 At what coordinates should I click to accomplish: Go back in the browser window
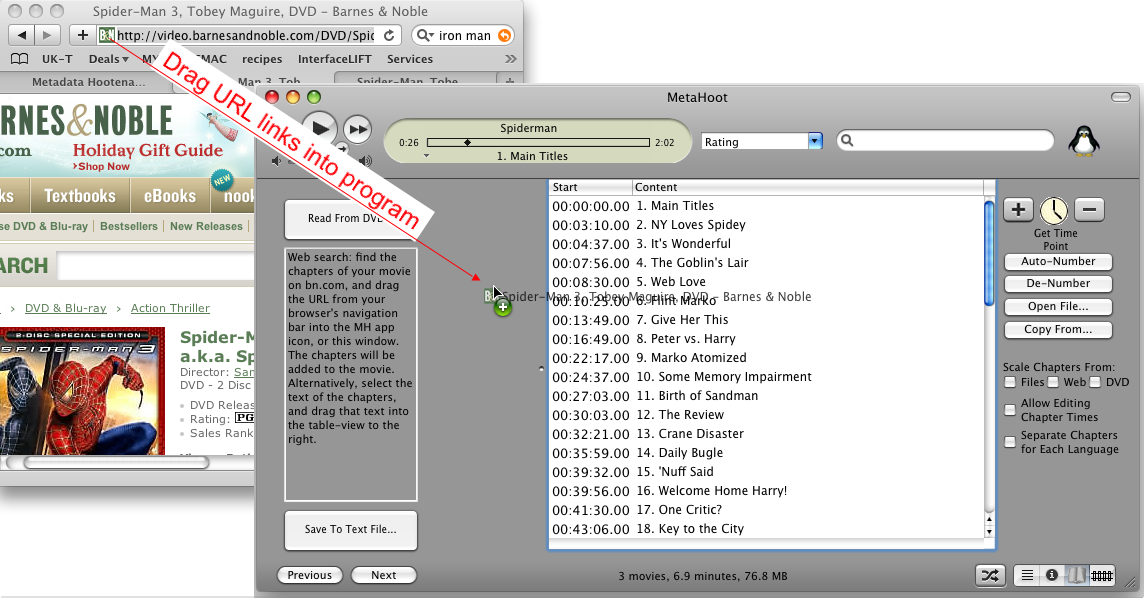tap(22, 35)
